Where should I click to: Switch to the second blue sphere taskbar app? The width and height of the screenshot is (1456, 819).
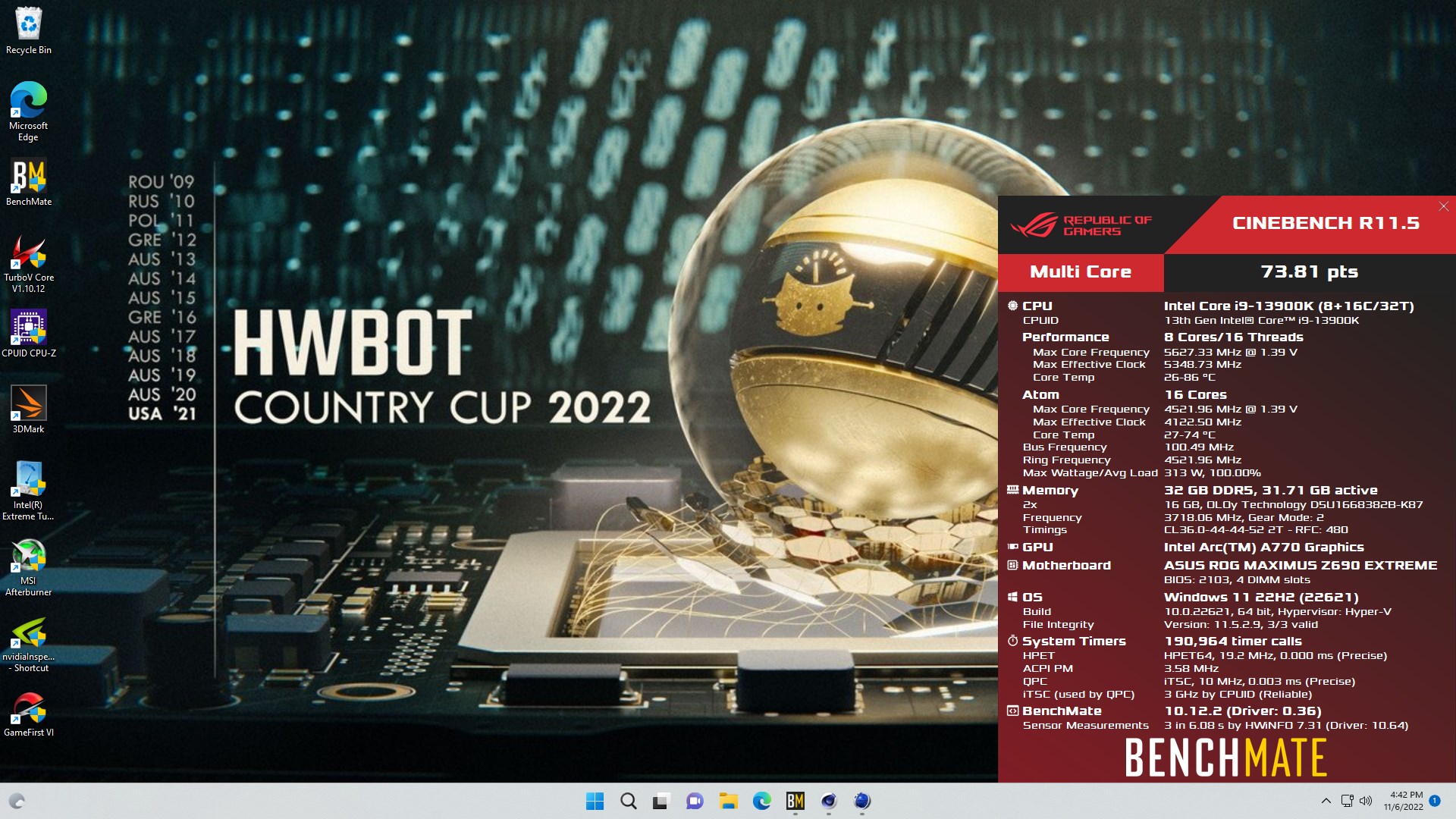coord(862,801)
